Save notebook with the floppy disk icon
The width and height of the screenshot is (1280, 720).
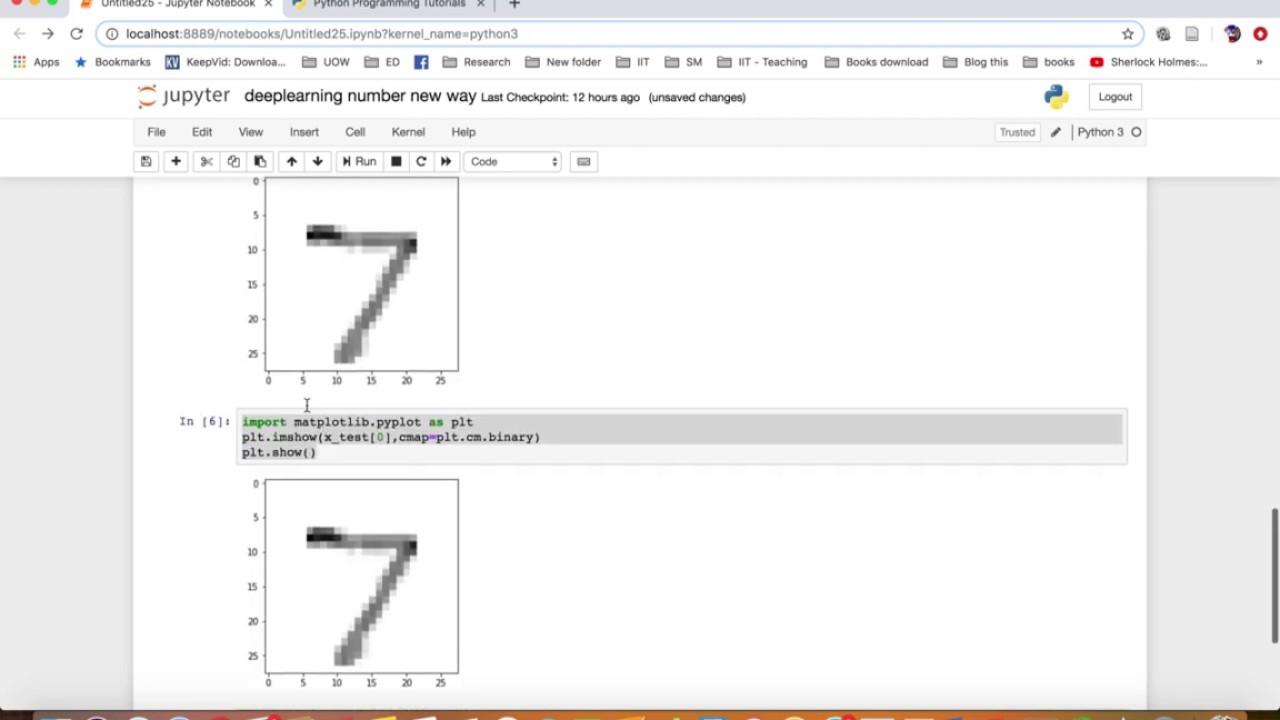[146, 162]
